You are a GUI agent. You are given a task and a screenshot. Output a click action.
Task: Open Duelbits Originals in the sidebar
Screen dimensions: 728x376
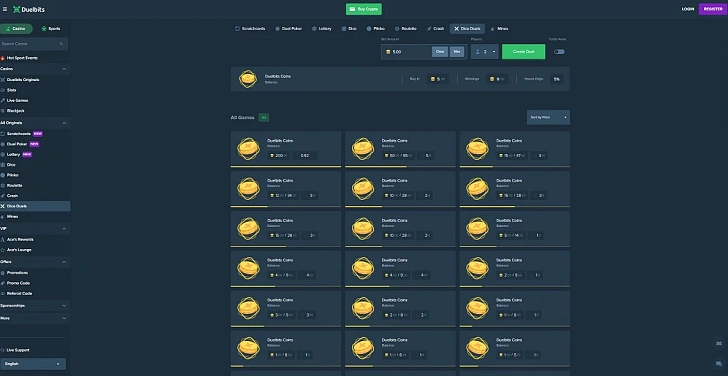[20, 80]
